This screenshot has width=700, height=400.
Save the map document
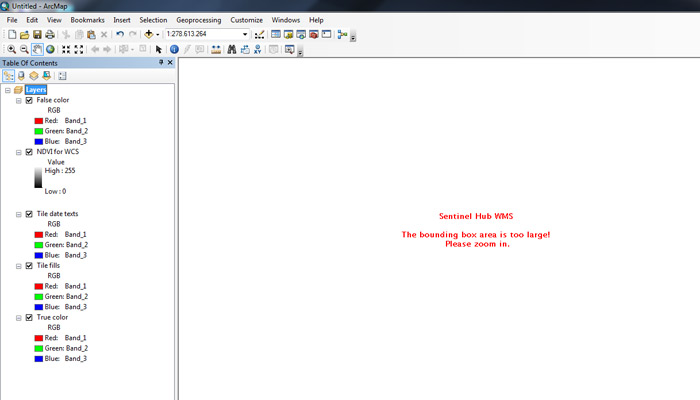[37, 34]
